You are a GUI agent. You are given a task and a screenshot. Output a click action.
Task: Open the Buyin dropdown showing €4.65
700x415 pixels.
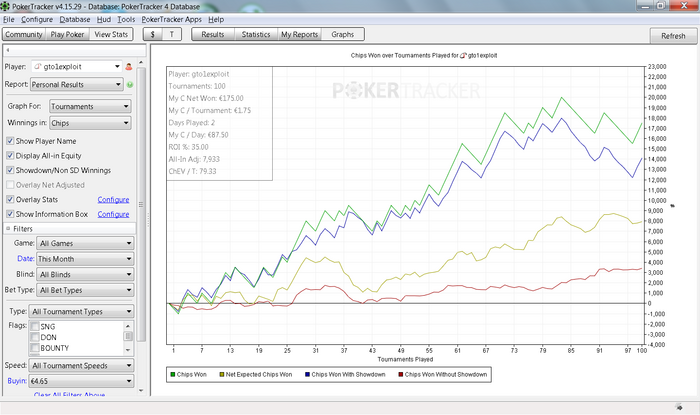point(81,381)
